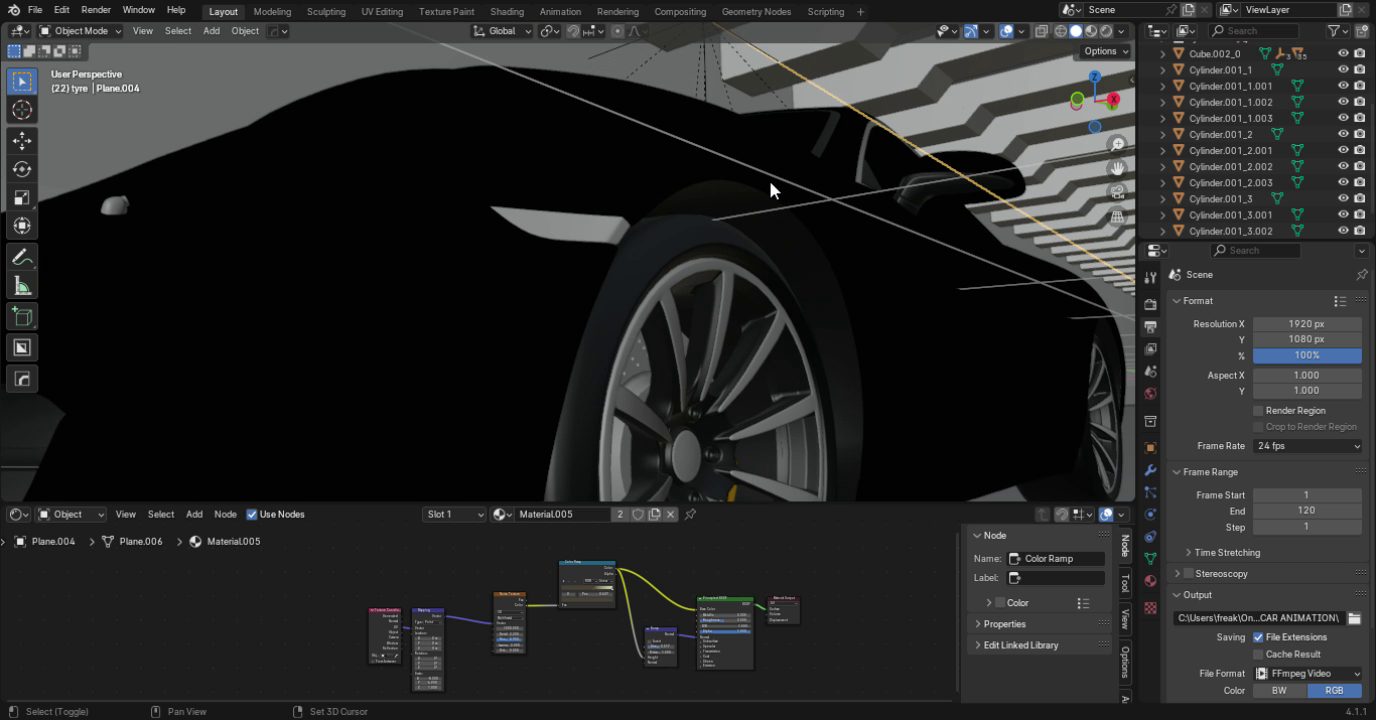The image size is (1376, 720).
Task: Toggle camera view icon in viewport
Action: 1118,192
